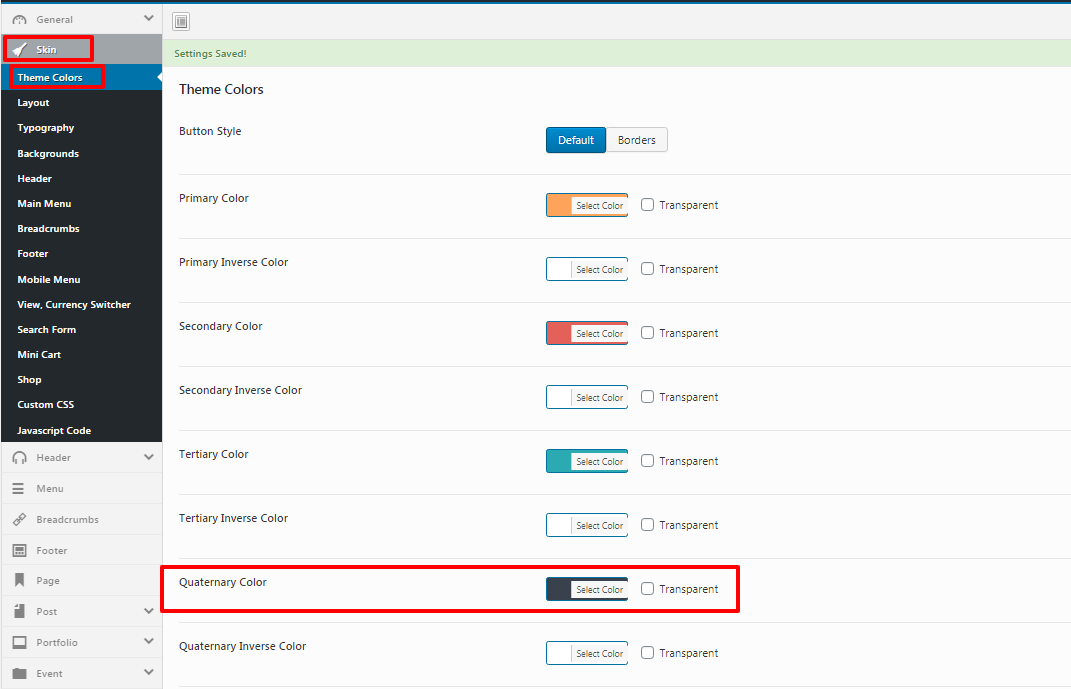The width and height of the screenshot is (1071, 689).
Task: Click the Skin brush icon
Action: 20,49
